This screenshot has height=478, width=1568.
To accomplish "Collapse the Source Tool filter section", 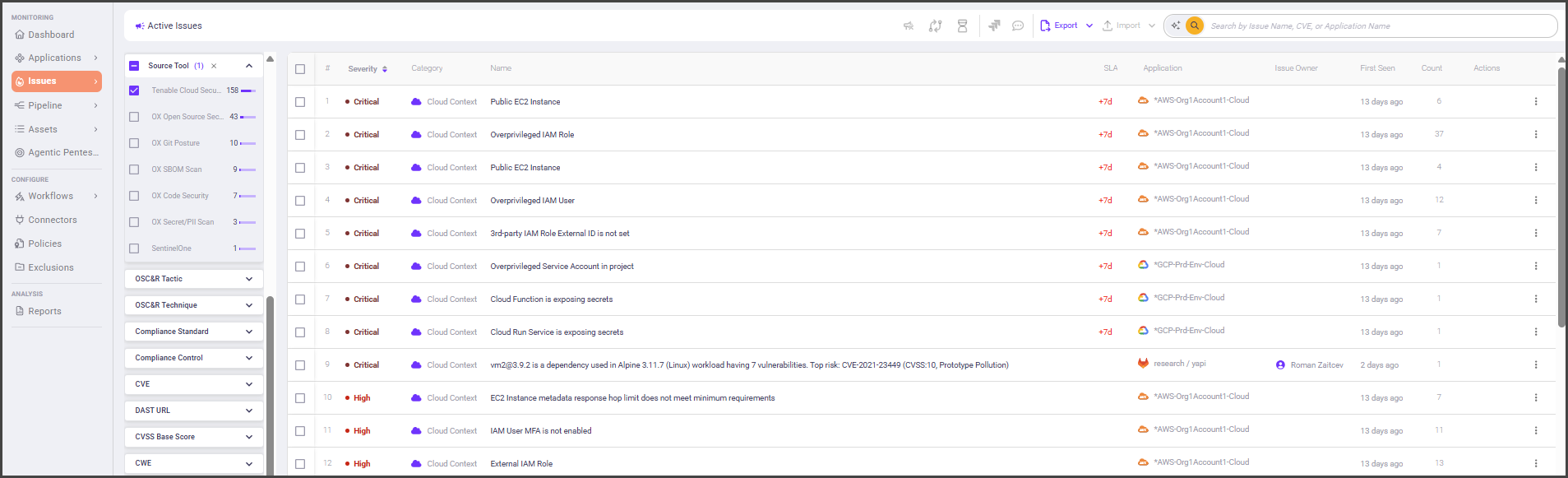I will point(249,66).
